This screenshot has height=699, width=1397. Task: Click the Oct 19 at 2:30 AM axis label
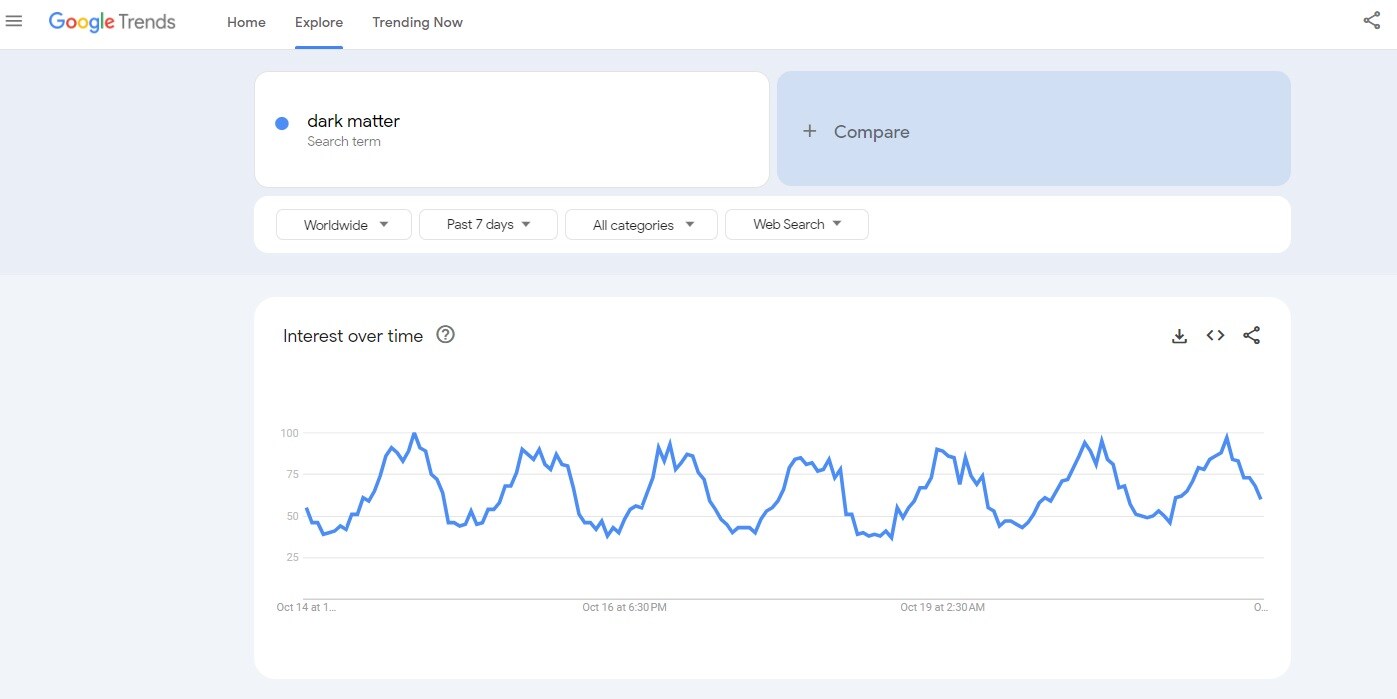pos(942,607)
